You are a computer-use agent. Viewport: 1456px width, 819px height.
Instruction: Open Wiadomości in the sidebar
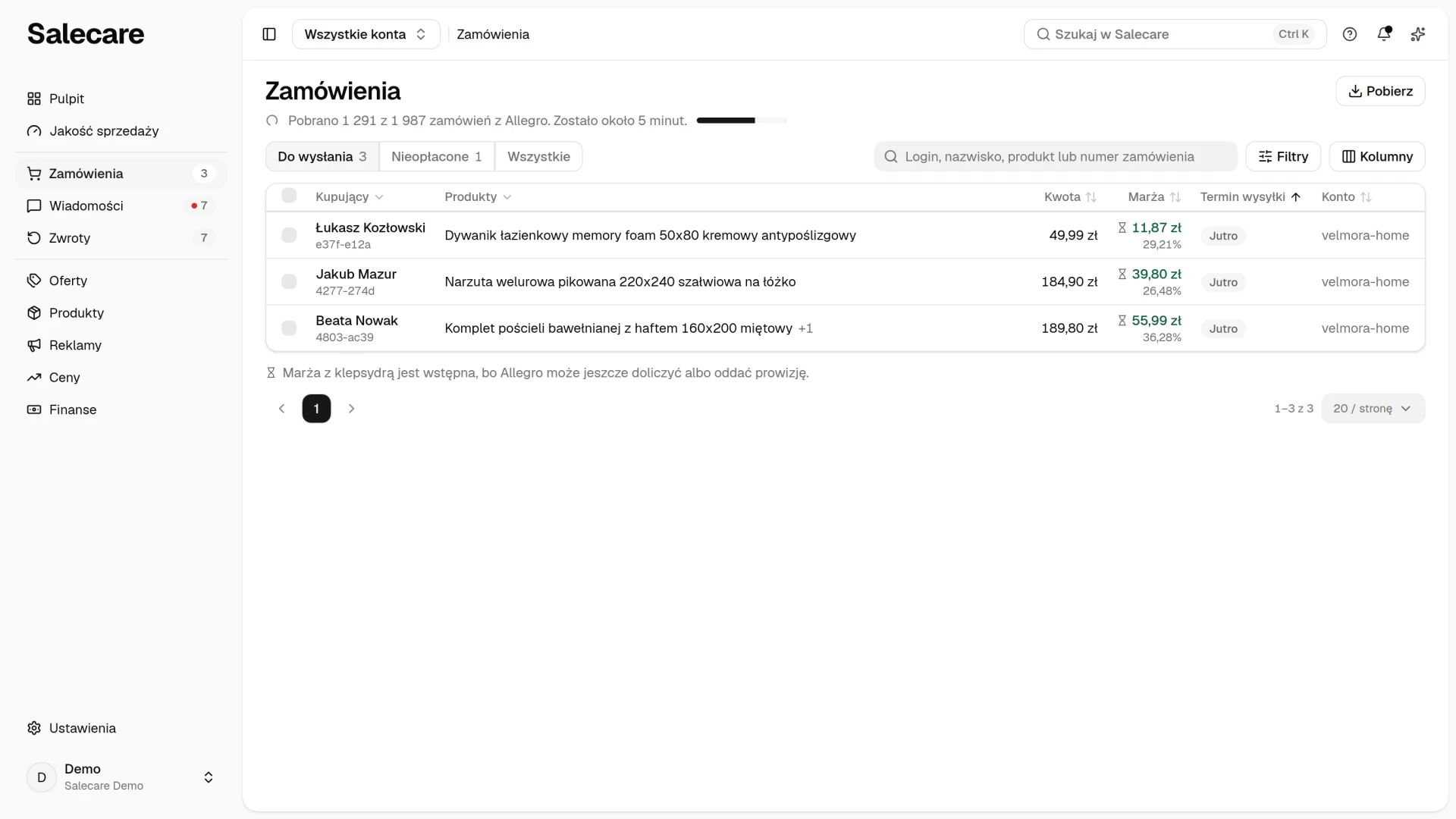click(121, 206)
